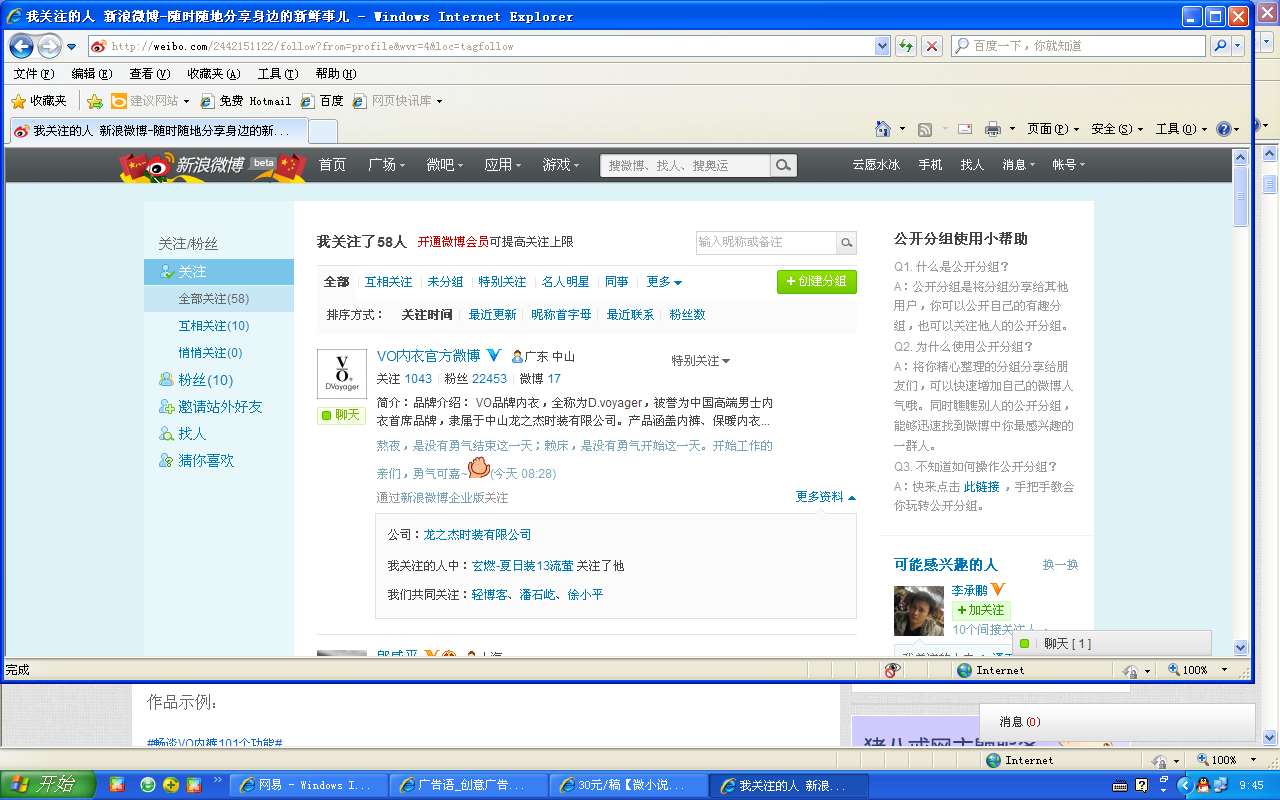Click the Windows 开始 Start button
The image size is (1280, 800).
[48, 785]
